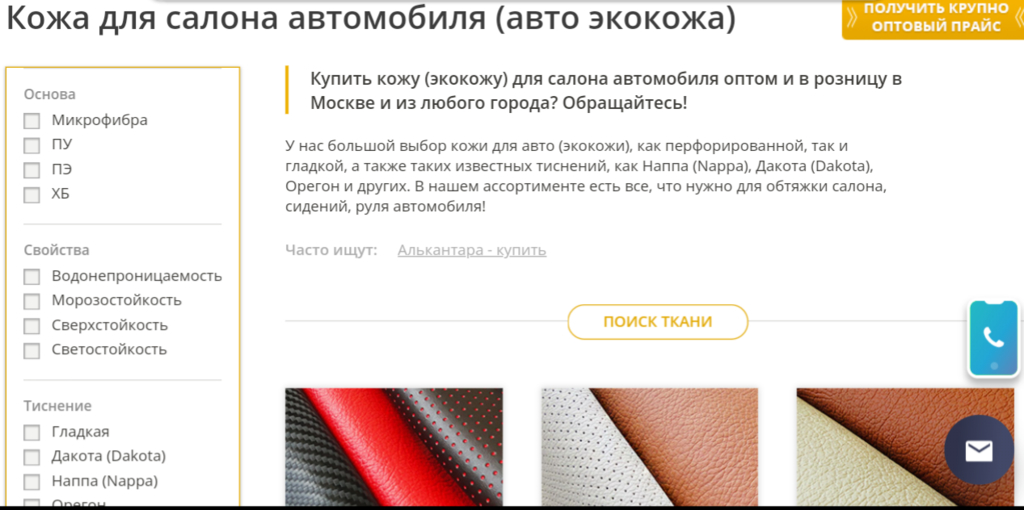Screen dimensions: 1024x510
Task: Check the Дакота (Dakota) checkbox
Action: [32, 456]
